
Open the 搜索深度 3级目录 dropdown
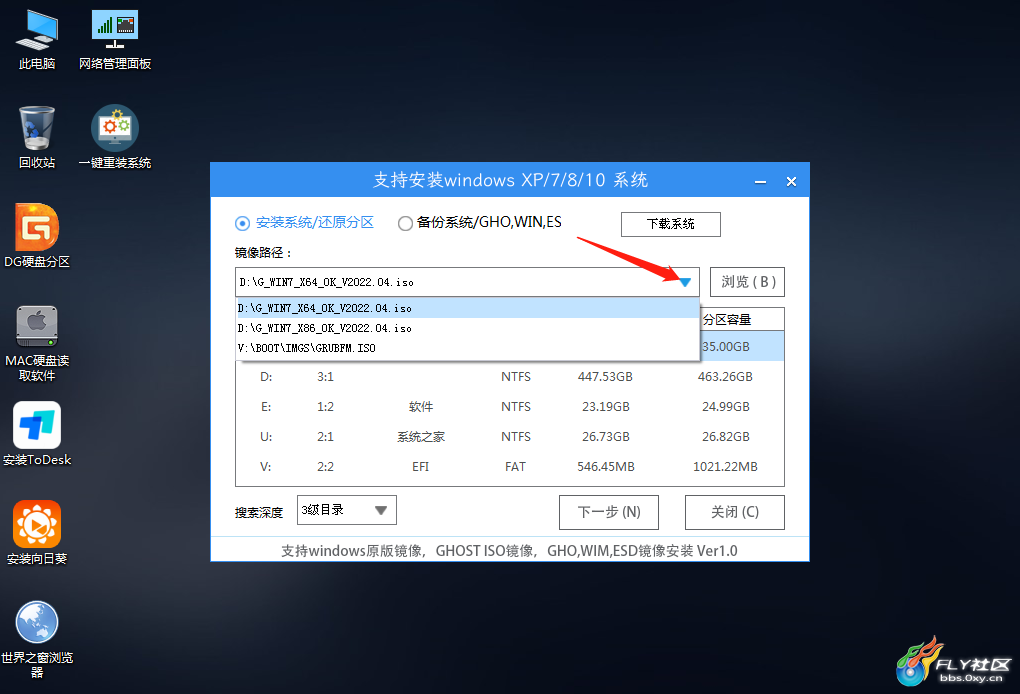[x=347, y=511]
